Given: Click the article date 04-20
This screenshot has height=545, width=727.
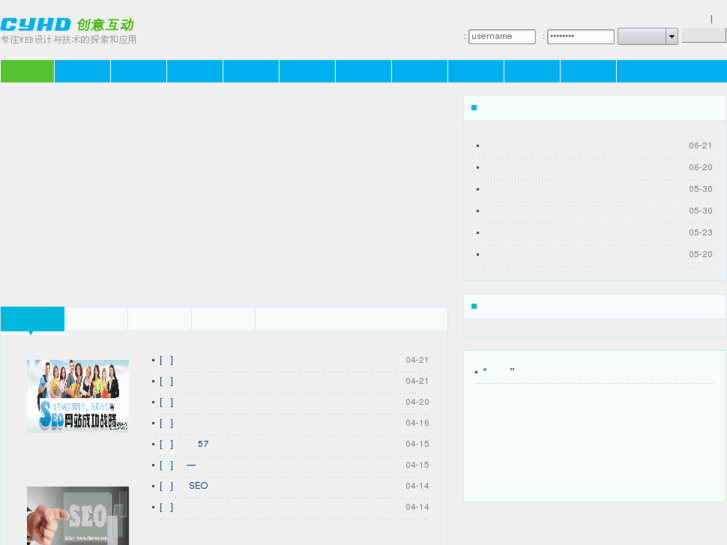Looking at the screenshot, I should (x=417, y=402).
